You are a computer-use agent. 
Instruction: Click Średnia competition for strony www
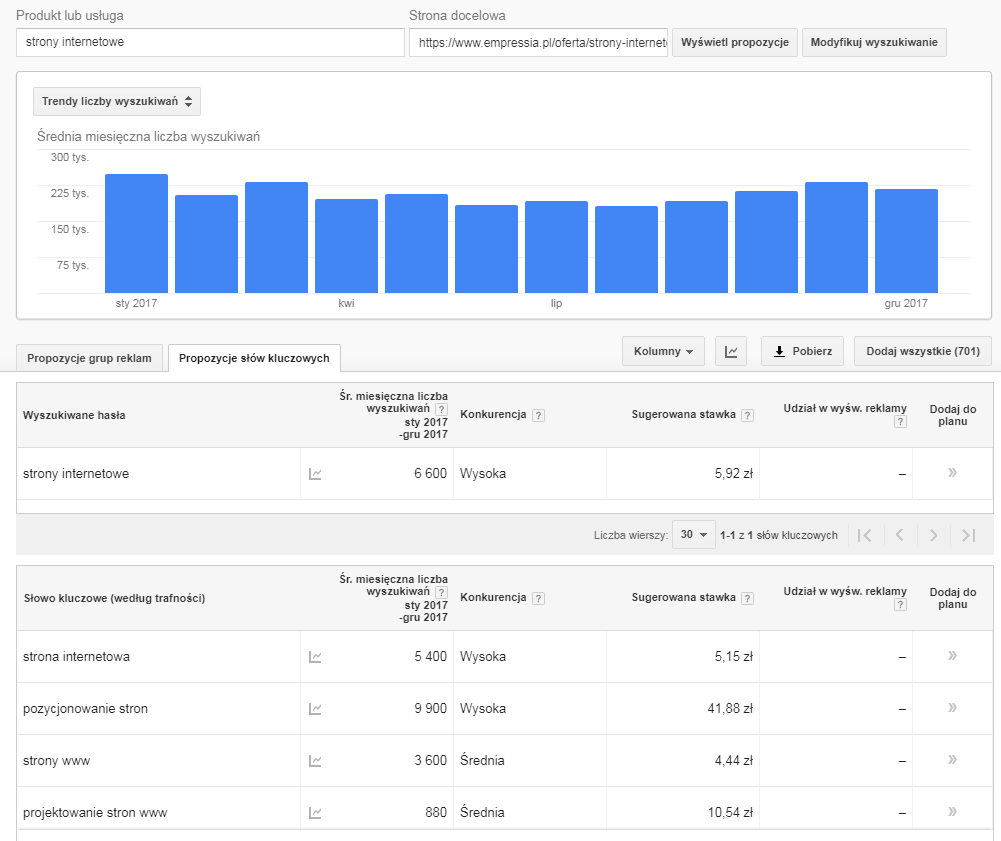pos(482,761)
